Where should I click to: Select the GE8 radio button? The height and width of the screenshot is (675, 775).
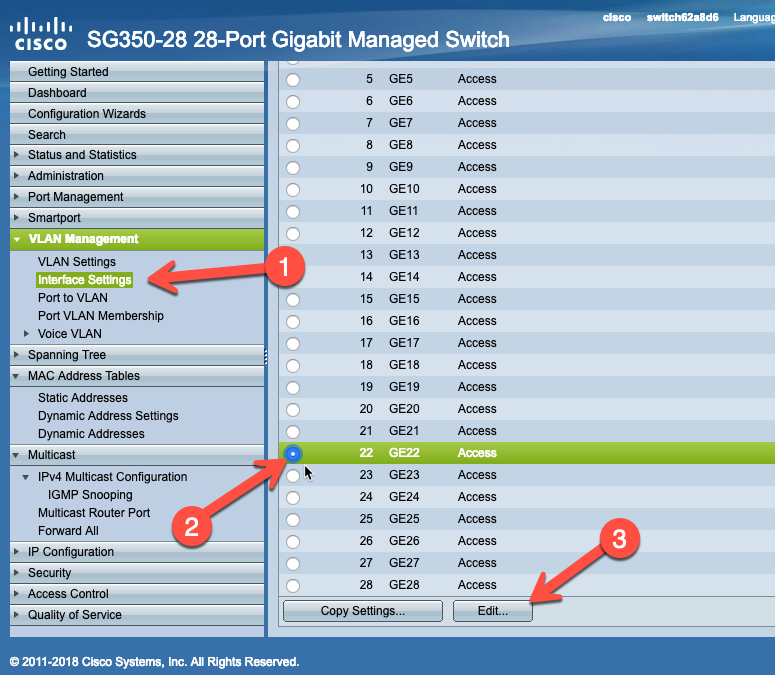pos(293,146)
